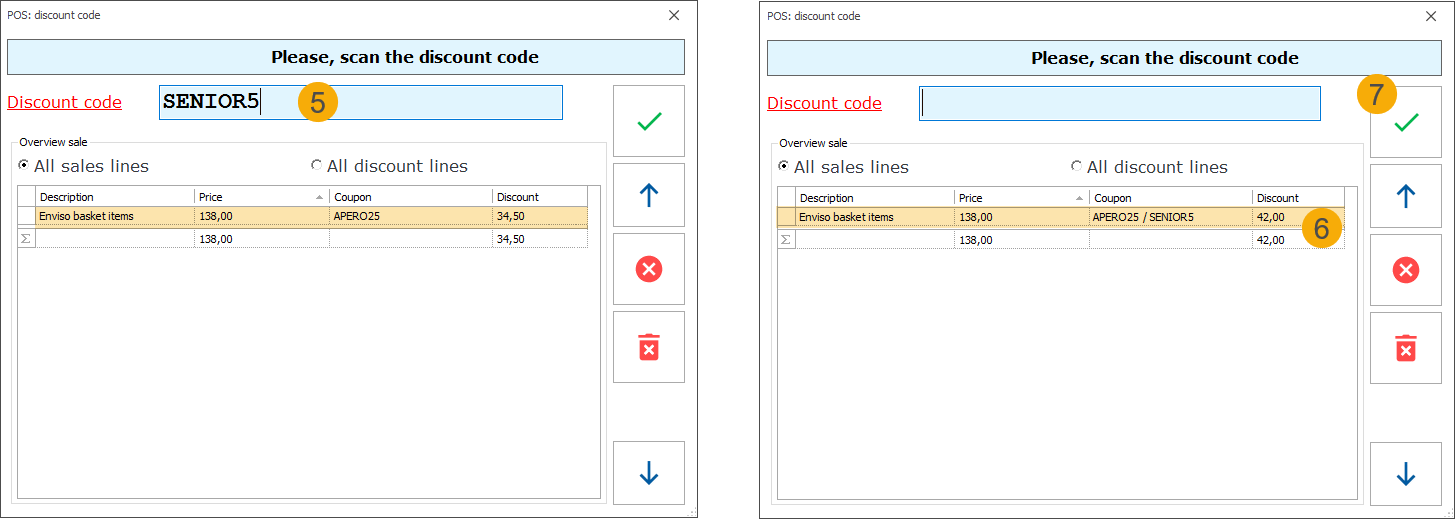This screenshot has width=1455, height=519.
Task: Open the red 'Discount code' link in the left dialog
Action: coord(64,102)
